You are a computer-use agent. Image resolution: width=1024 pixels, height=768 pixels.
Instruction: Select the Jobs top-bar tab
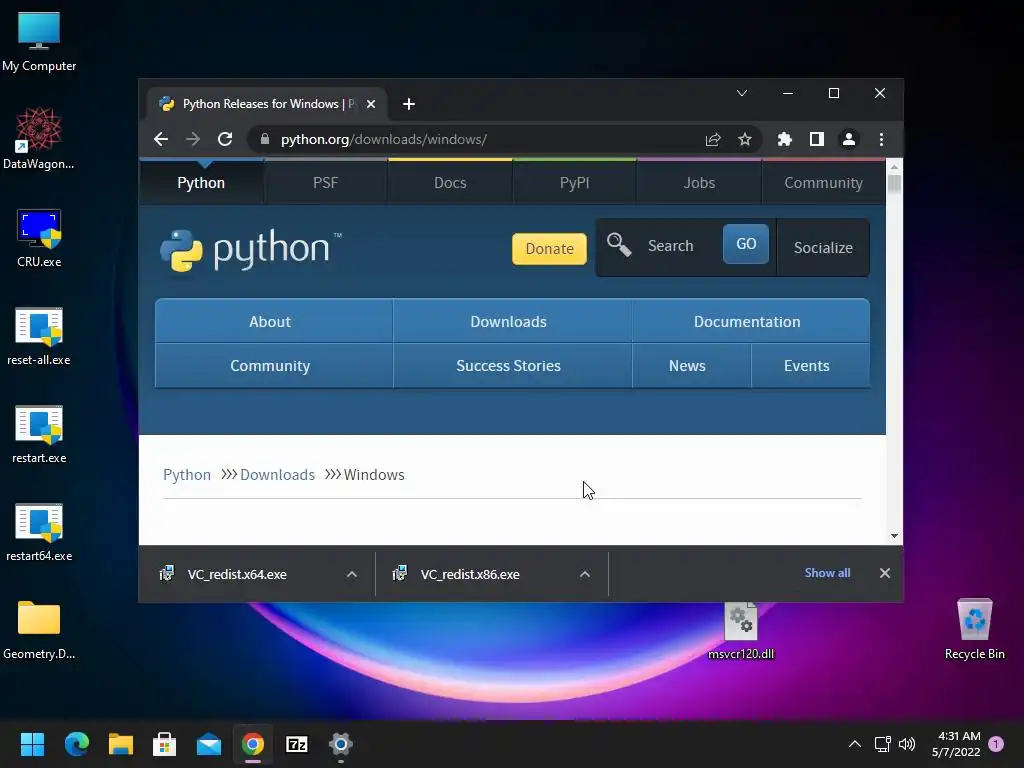pyautogui.click(x=699, y=183)
